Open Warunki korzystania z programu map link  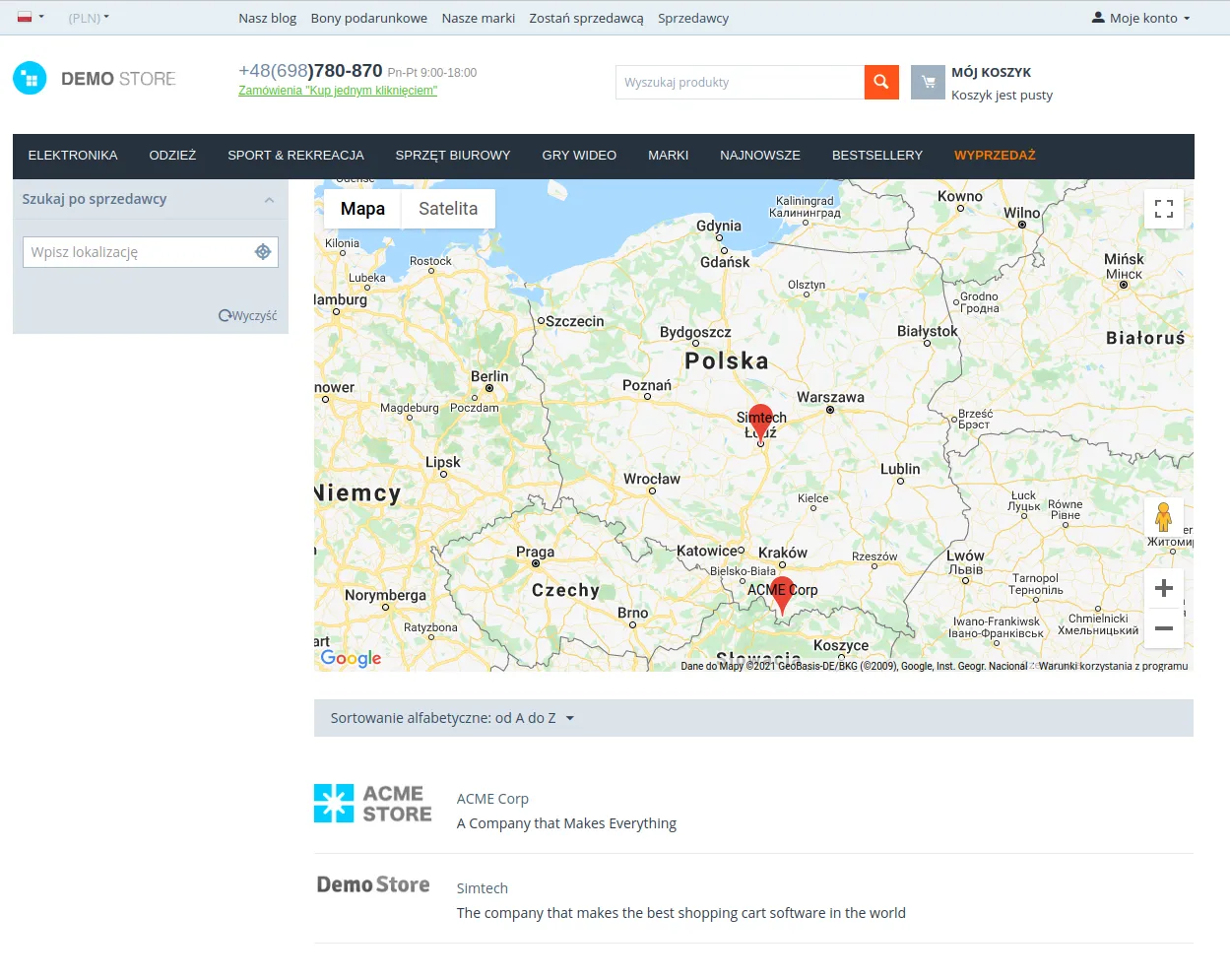pyautogui.click(x=1113, y=666)
